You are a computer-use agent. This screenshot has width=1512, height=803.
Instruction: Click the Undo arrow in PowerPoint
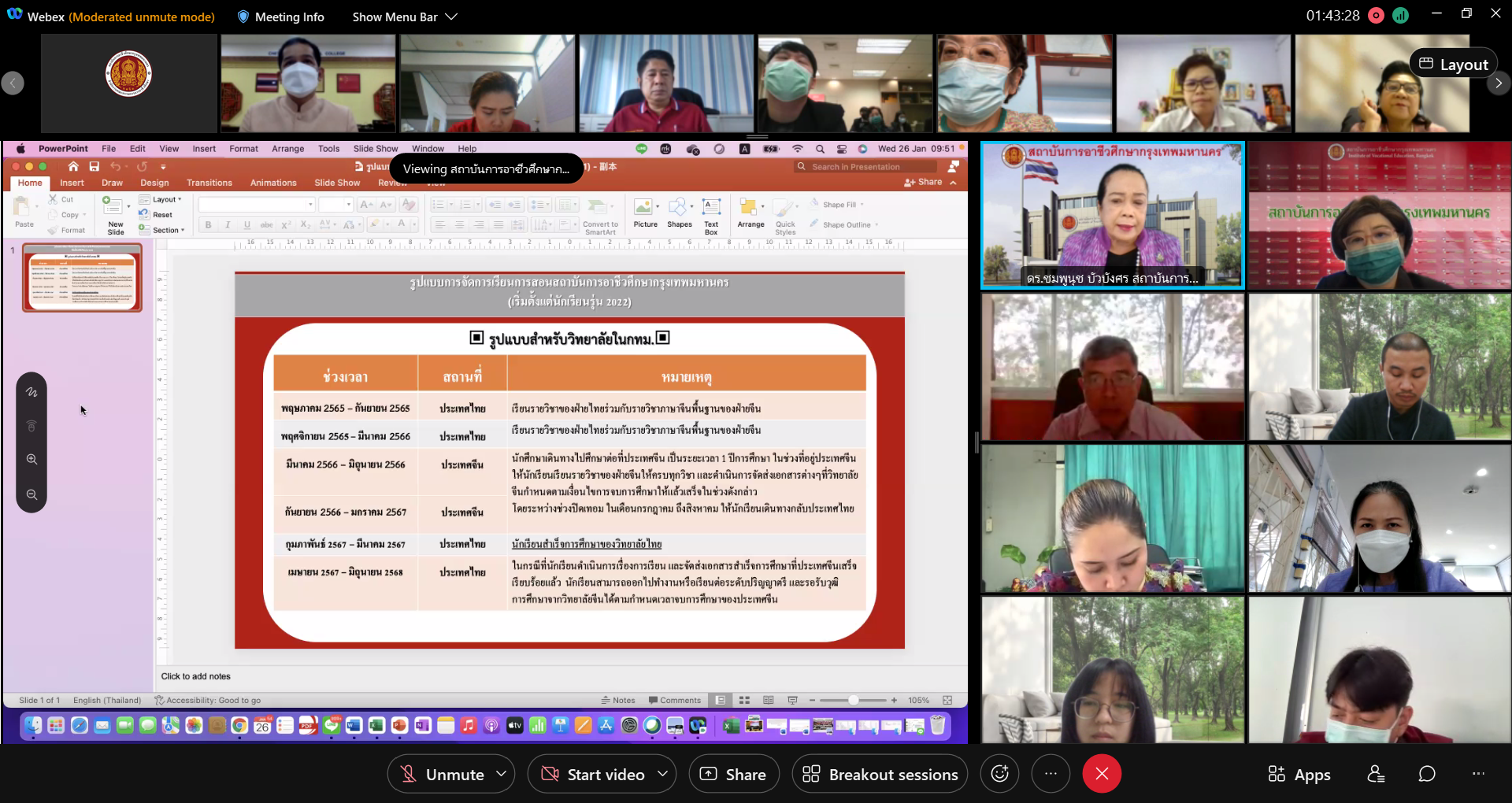pos(116,166)
